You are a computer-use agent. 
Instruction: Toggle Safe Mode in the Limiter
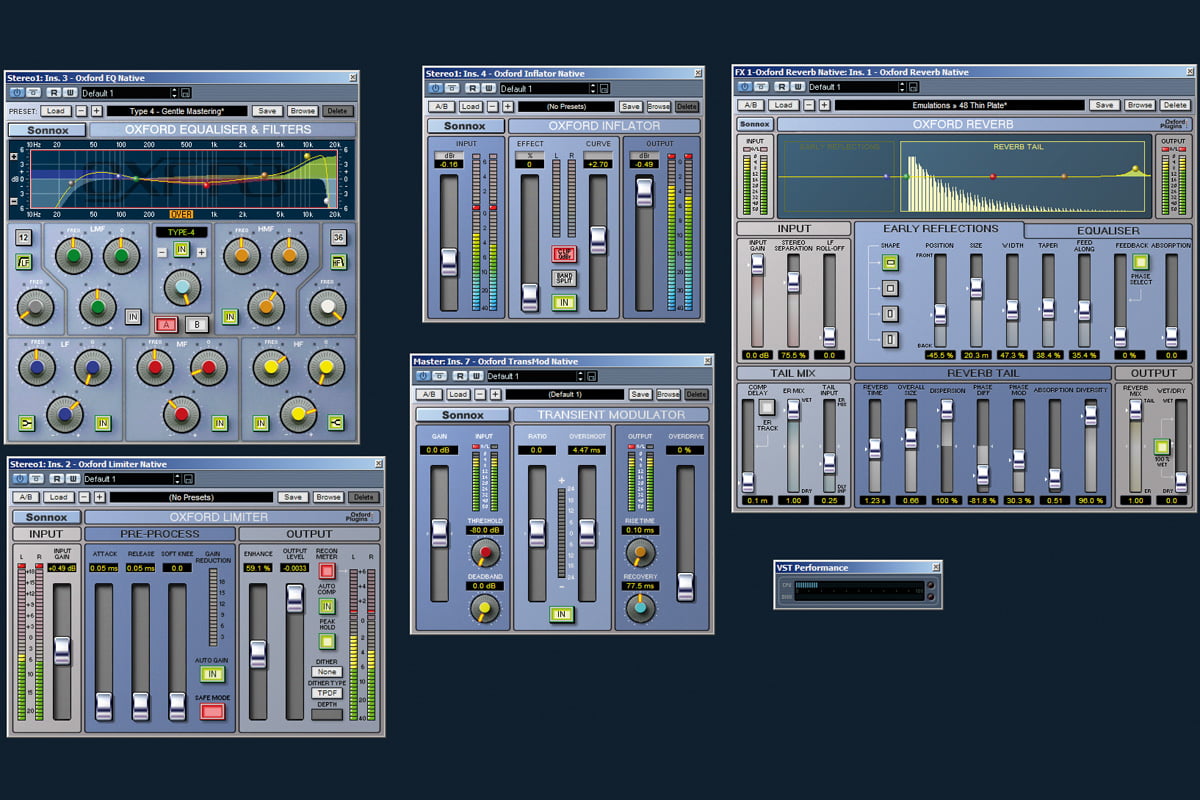click(213, 712)
